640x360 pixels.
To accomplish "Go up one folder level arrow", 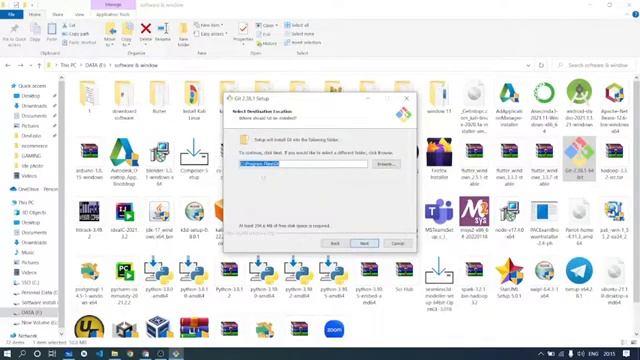I will 39,65.
